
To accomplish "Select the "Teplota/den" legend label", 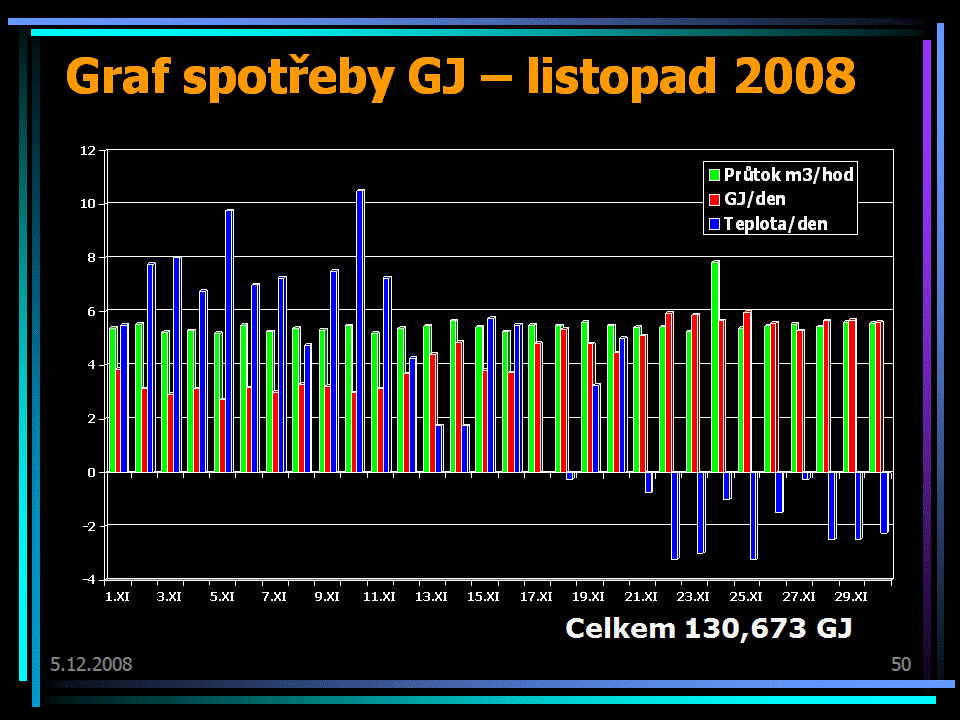I will pos(776,223).
